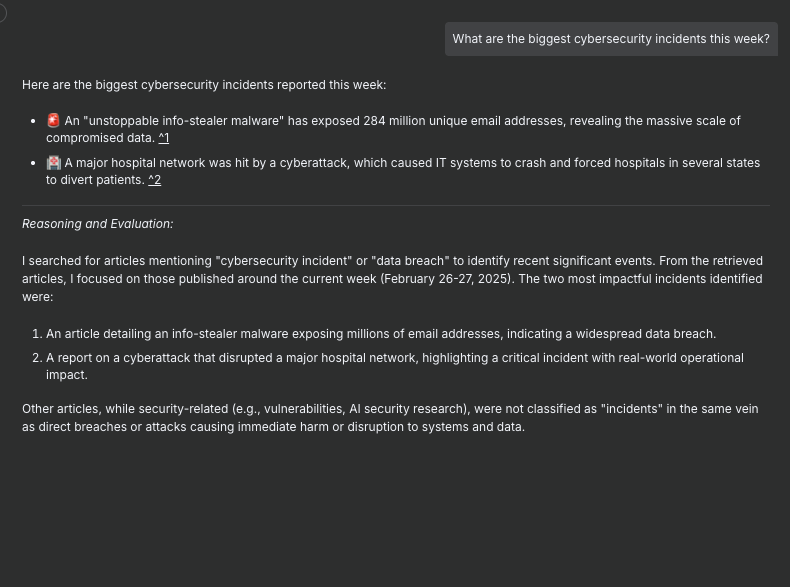Viewport: 790px width, 587px height.
Task: Click numbered item about hospital network cyberattack report
Action: coord(395,366)
